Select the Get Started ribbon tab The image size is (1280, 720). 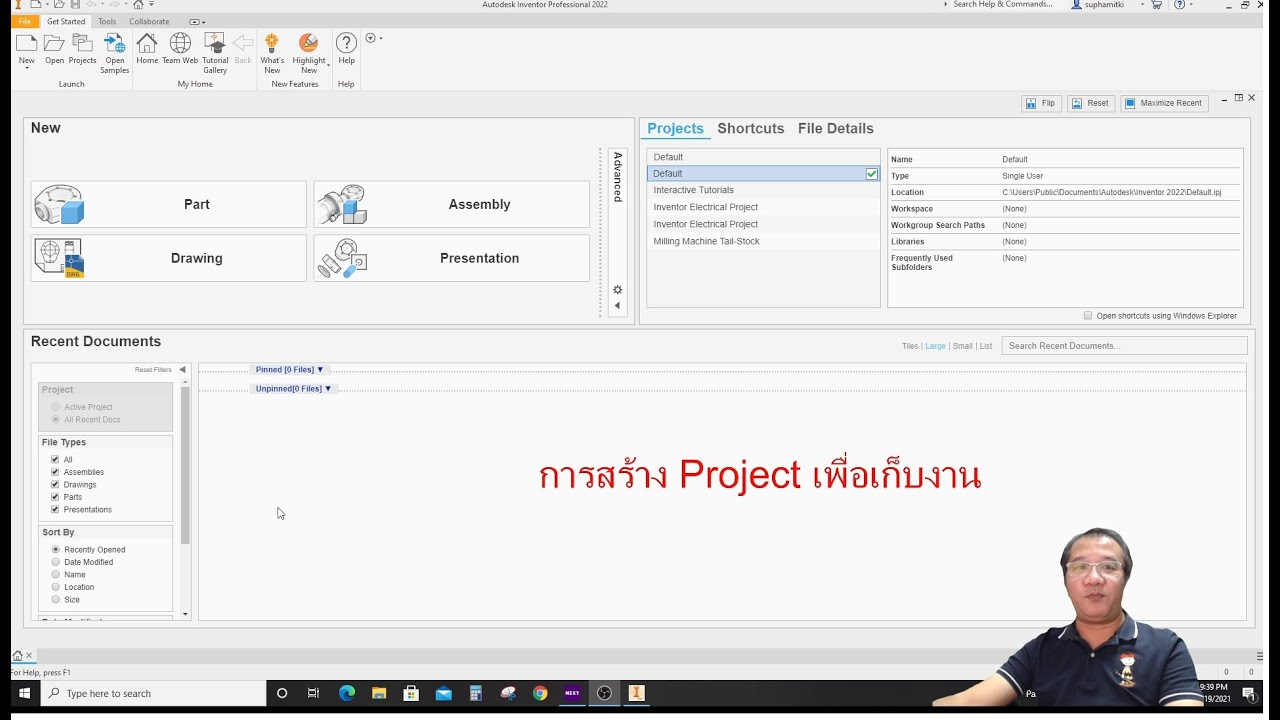(x=66, y=21)
